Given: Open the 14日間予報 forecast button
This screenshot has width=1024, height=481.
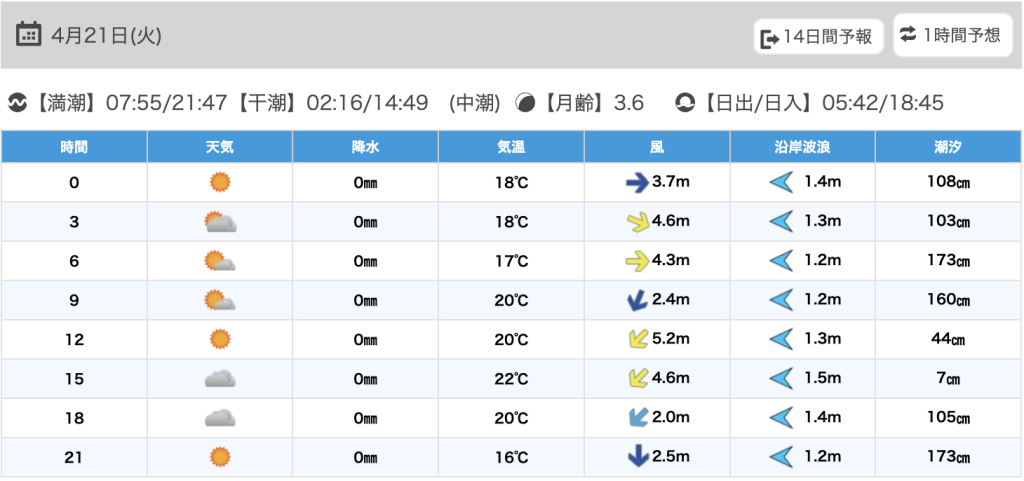Looking at the screenshot, I should click(818, 38).
